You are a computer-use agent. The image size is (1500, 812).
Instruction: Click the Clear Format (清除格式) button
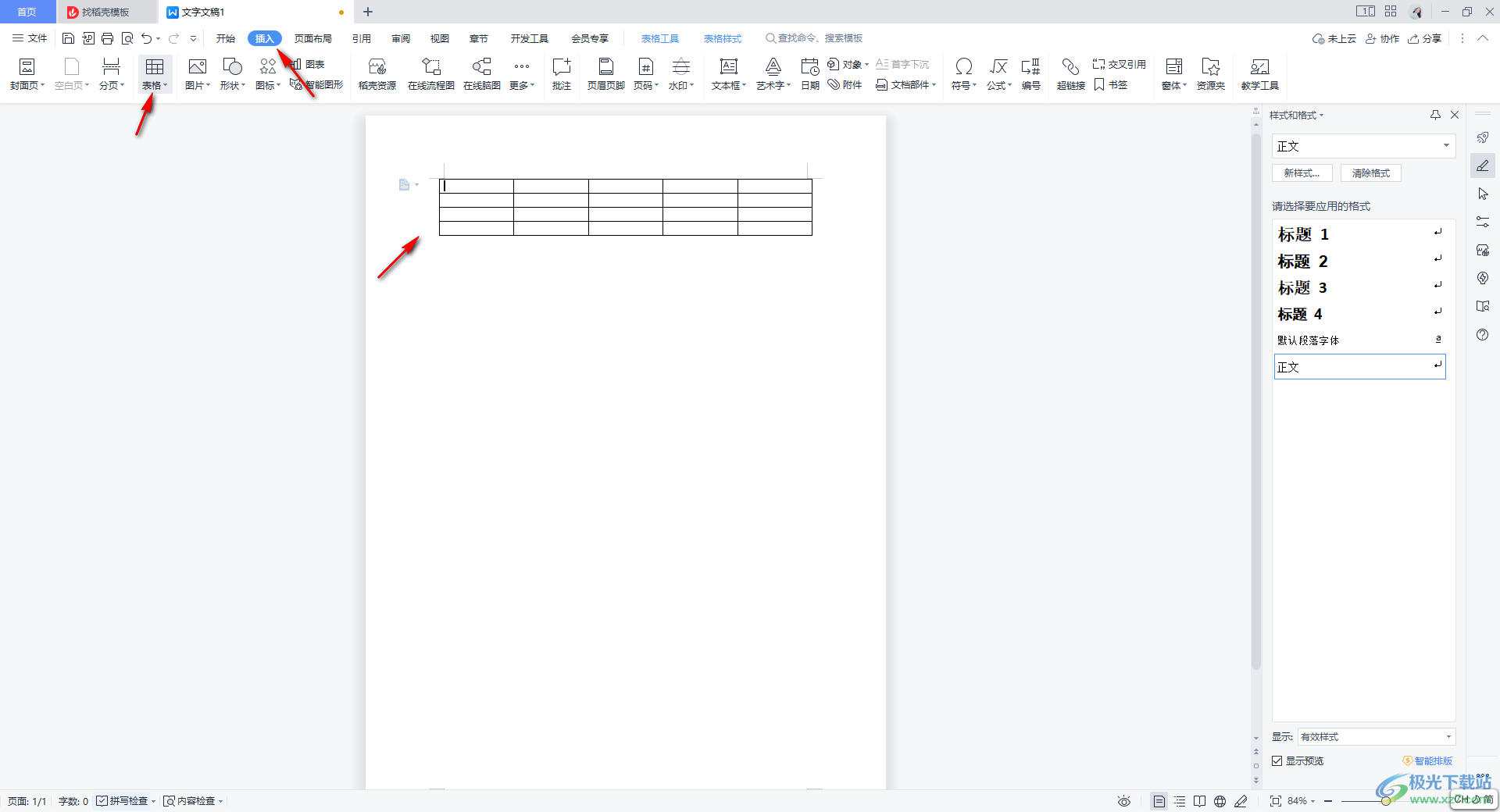click(1371, 173)
